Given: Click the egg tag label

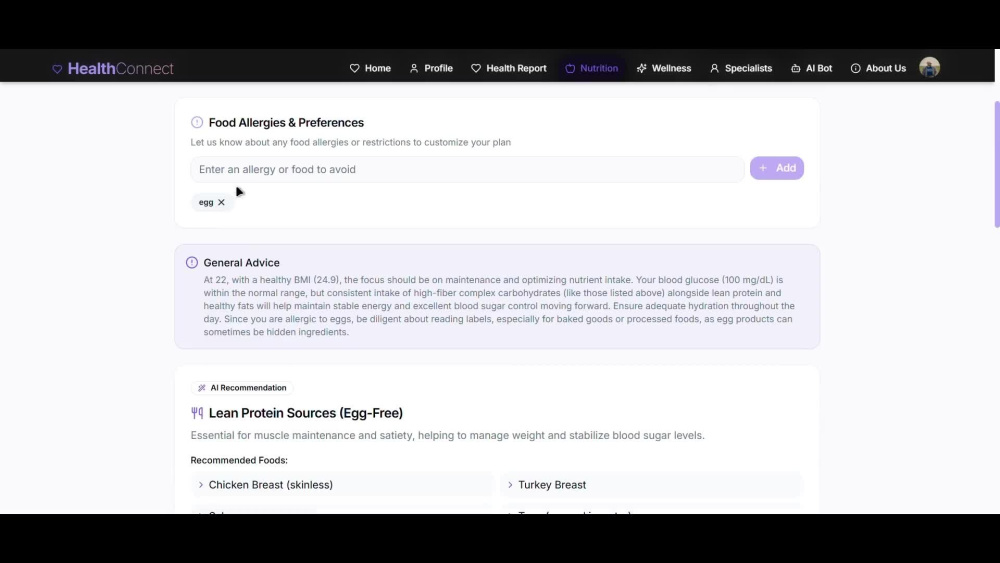Looking at the screenshot, I should 206,202.
